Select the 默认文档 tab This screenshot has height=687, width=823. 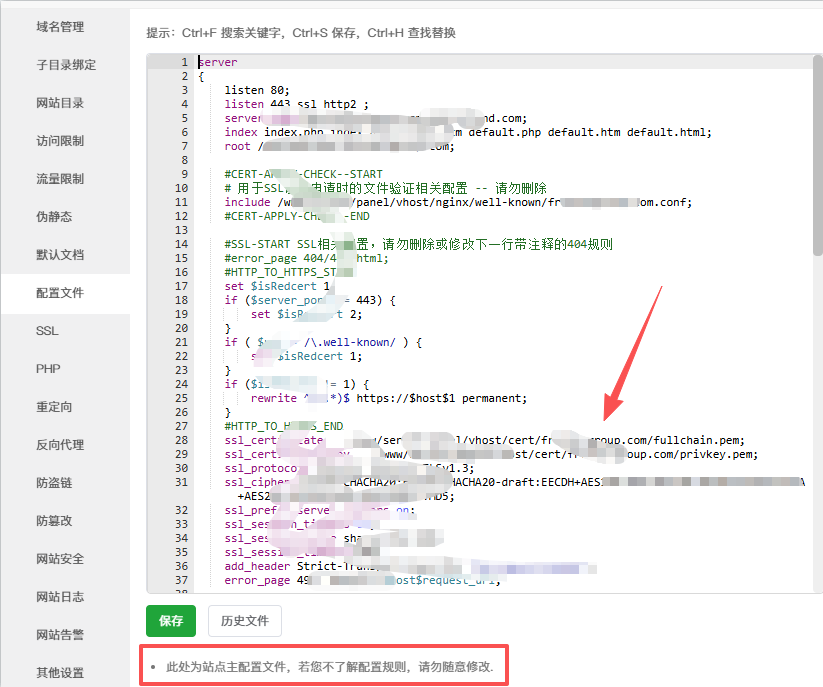coord(60,255)
